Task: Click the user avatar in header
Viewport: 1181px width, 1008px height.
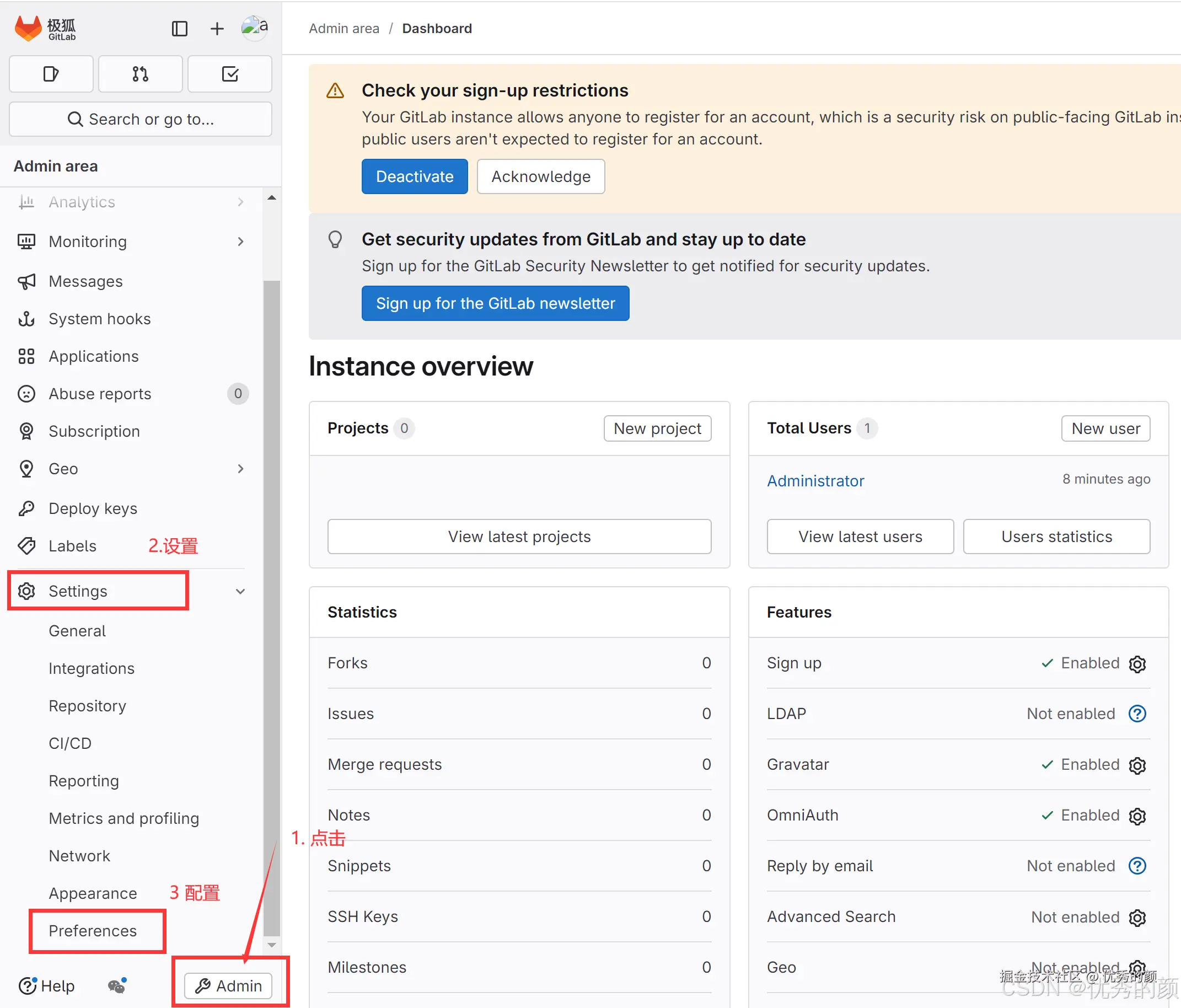Action: 254,28
